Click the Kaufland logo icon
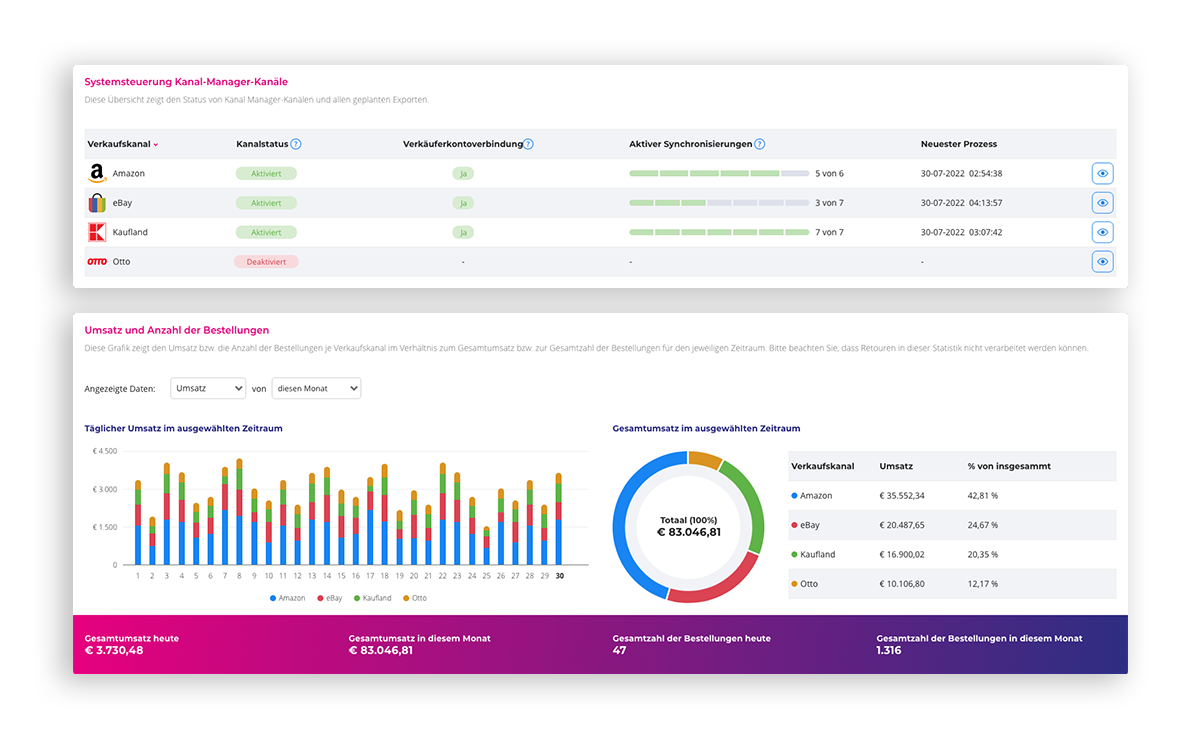Image resolution: width=1200 pixels, height=750 pixels. [97, 232]
